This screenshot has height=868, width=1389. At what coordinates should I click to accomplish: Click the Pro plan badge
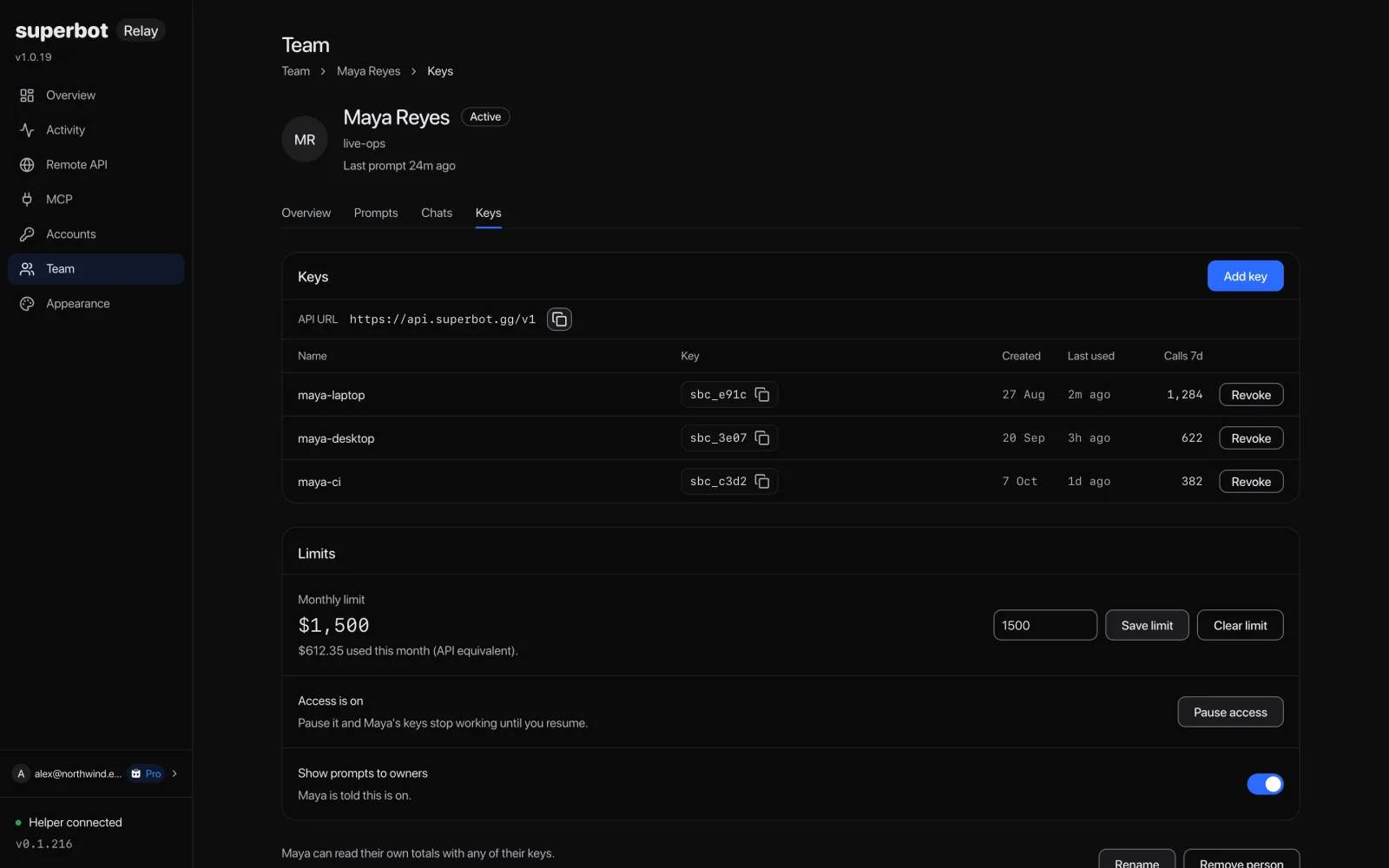(147, 773)
